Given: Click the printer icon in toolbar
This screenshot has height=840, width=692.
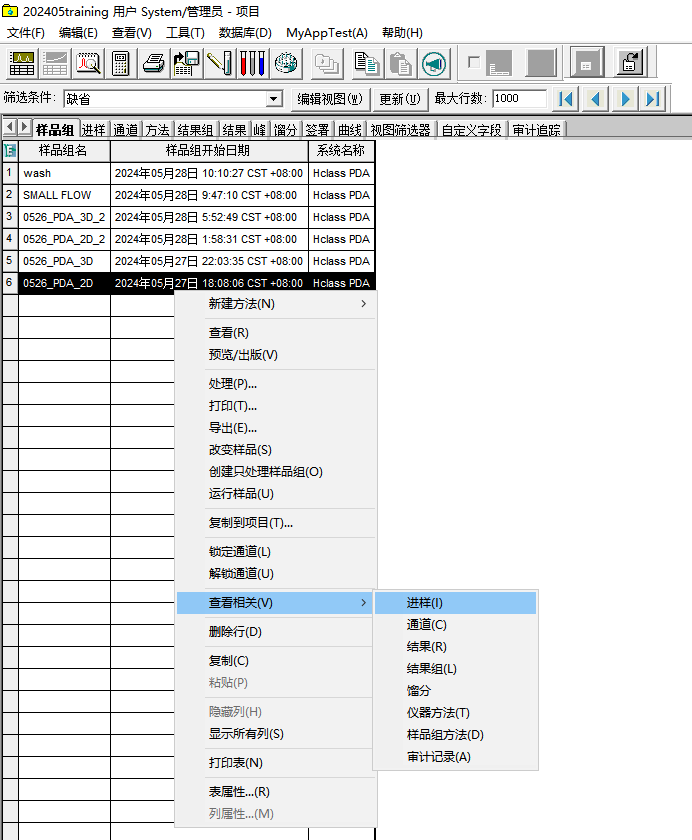Looking at the screenshot, I should (x=154, y=63).
